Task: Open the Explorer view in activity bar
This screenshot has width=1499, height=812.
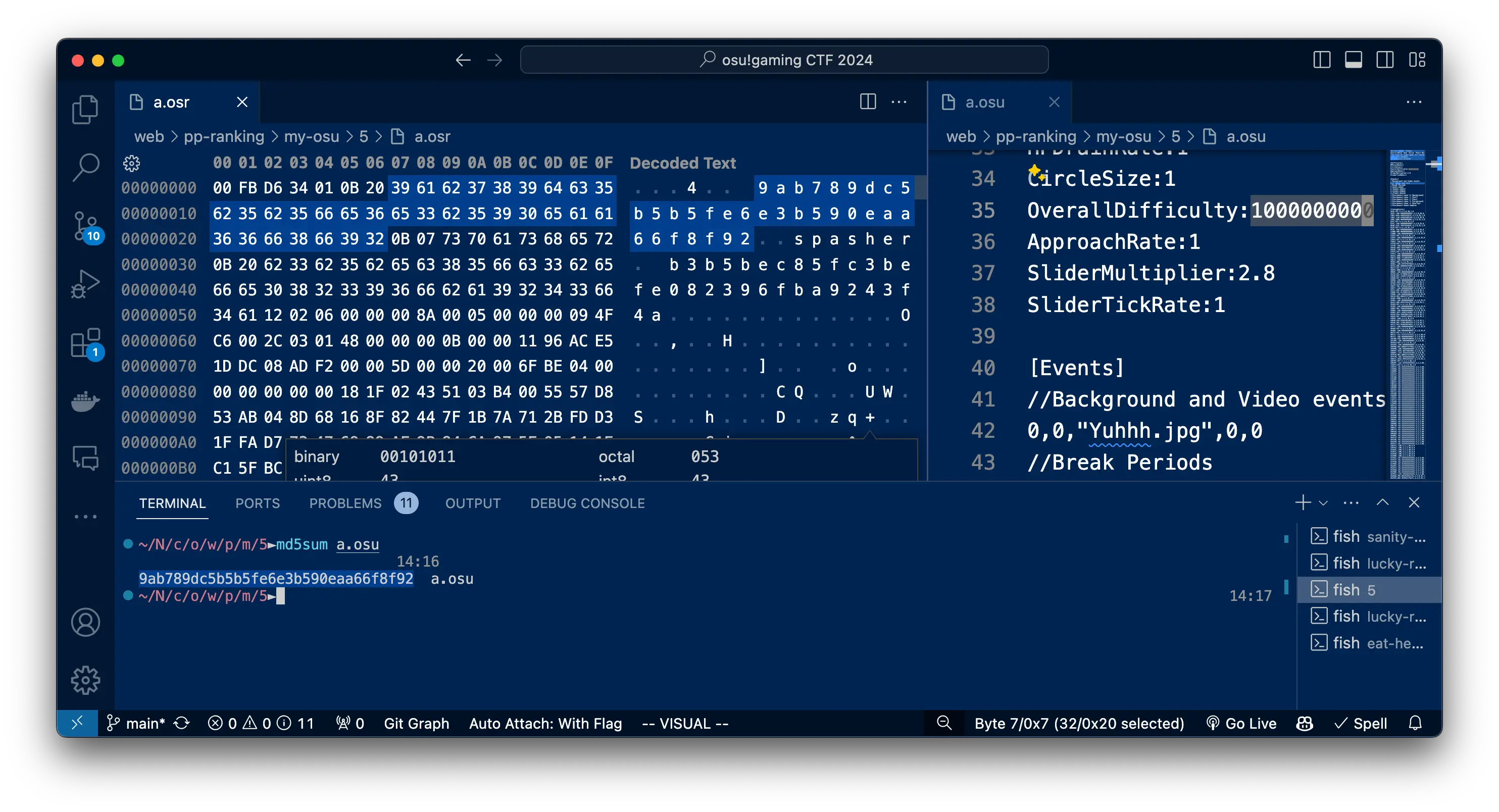Action: pyautogui.click(x=85, y=110)
